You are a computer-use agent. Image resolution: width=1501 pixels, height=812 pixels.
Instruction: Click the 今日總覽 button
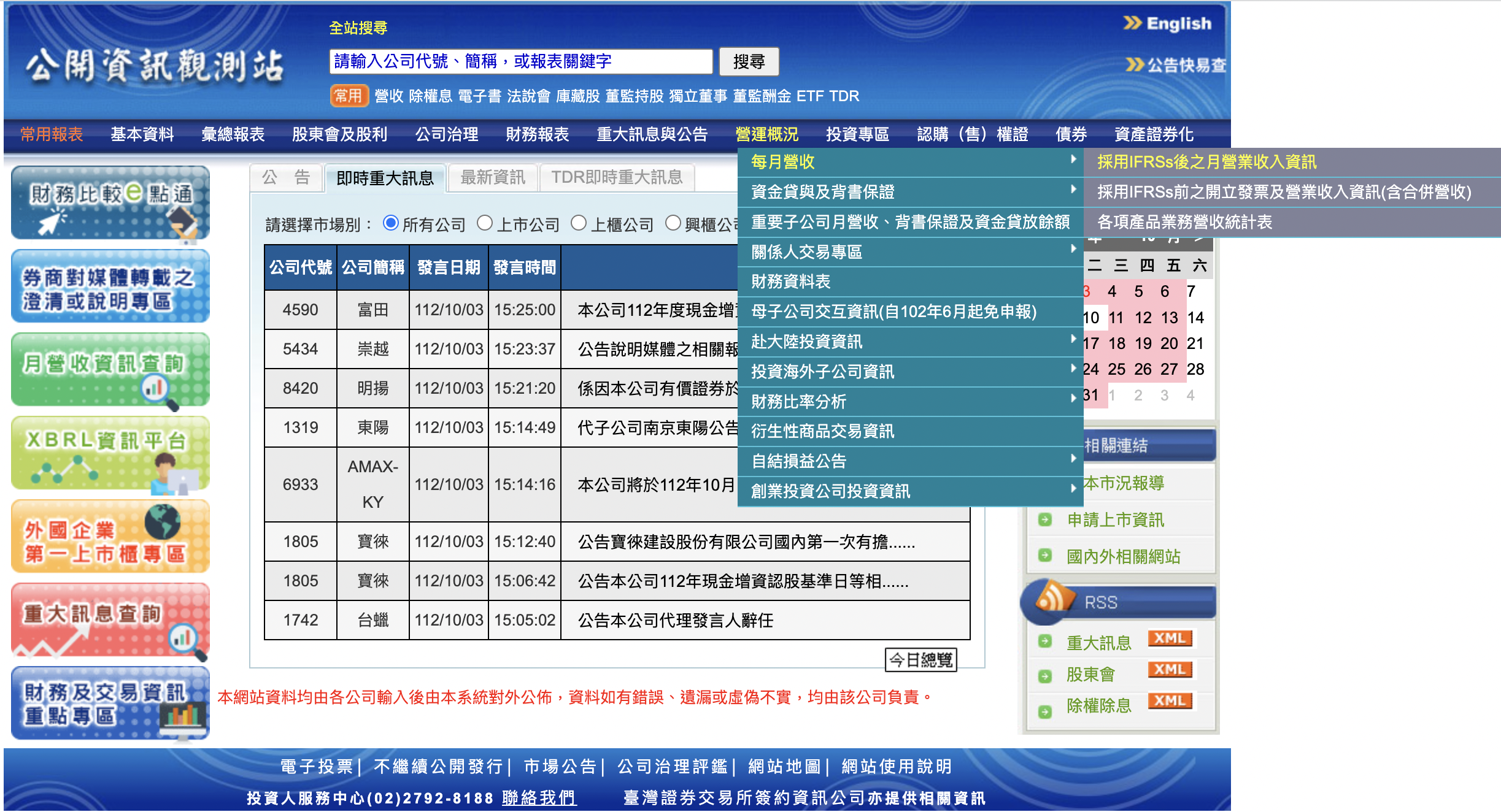920,660
